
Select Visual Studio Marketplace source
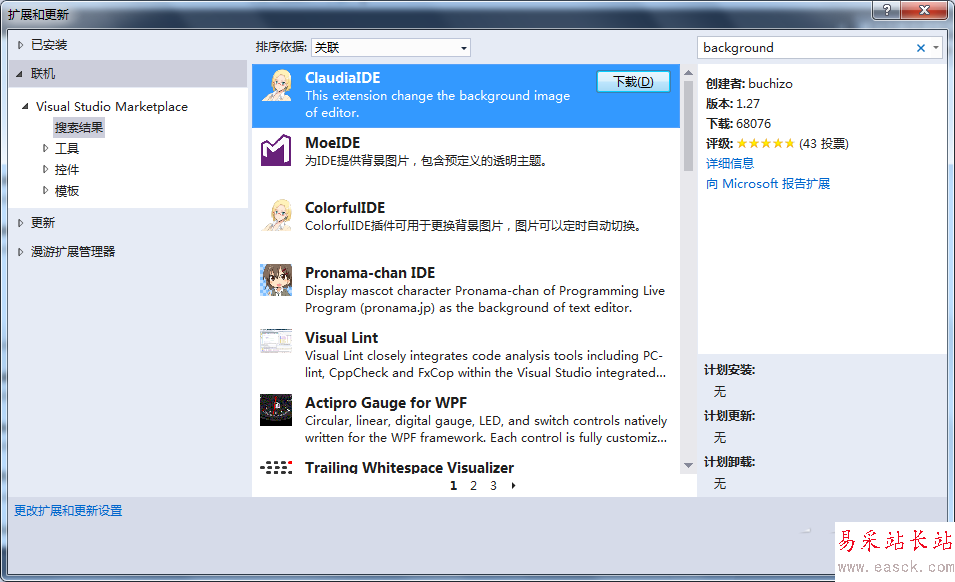(112, 107)
